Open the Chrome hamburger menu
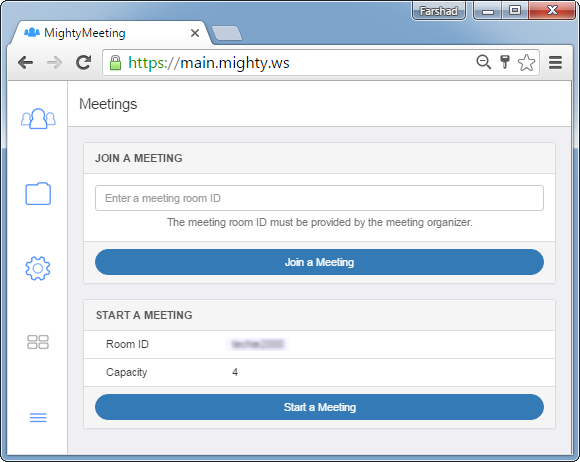Screen dimensions: 580x462 (x=555, y=63)
